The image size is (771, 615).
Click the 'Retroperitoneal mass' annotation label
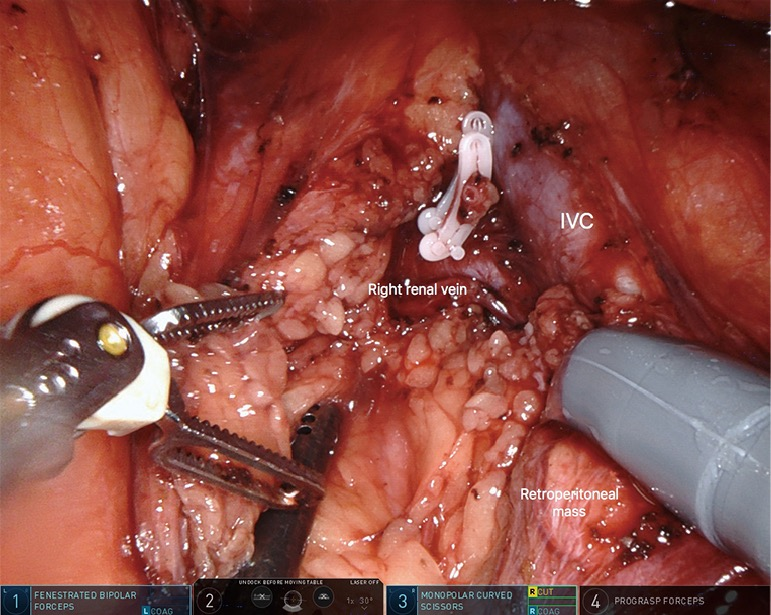click(x=569, y=502)
